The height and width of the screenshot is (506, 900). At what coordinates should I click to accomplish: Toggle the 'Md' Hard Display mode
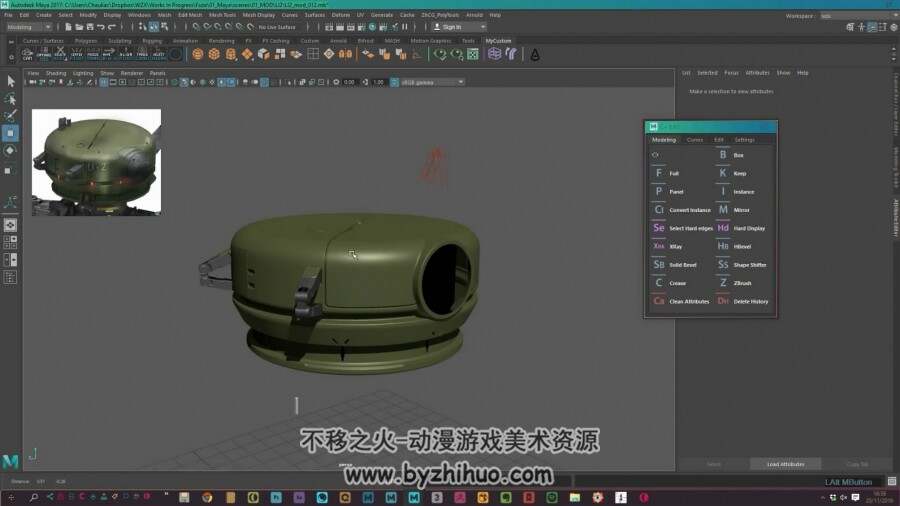[x=723, y=228]
